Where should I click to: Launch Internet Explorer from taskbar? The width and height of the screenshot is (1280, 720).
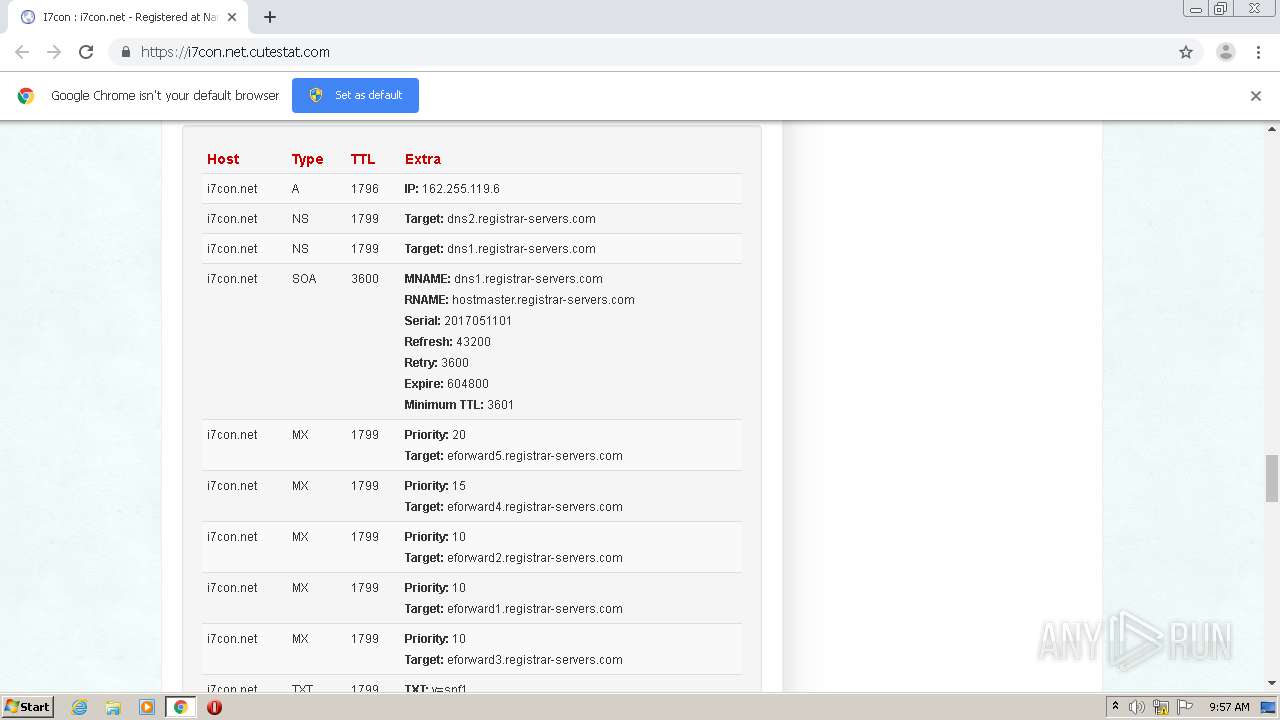(80, 707)
